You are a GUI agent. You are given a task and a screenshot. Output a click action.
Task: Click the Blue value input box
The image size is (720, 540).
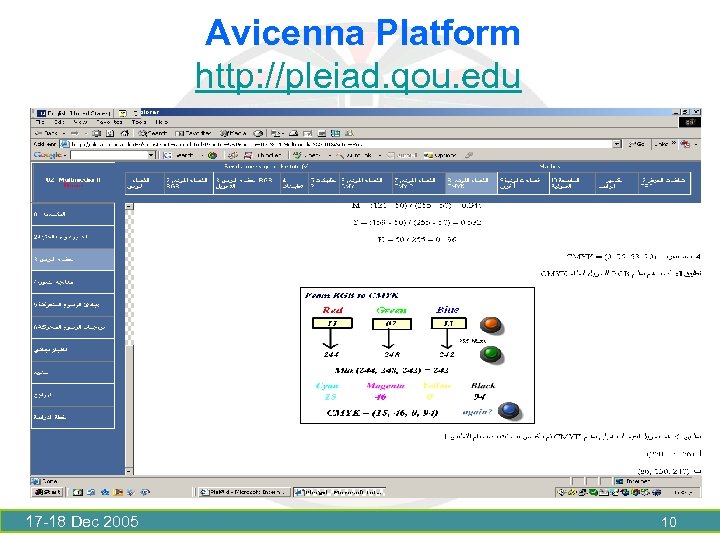(449, 323)
